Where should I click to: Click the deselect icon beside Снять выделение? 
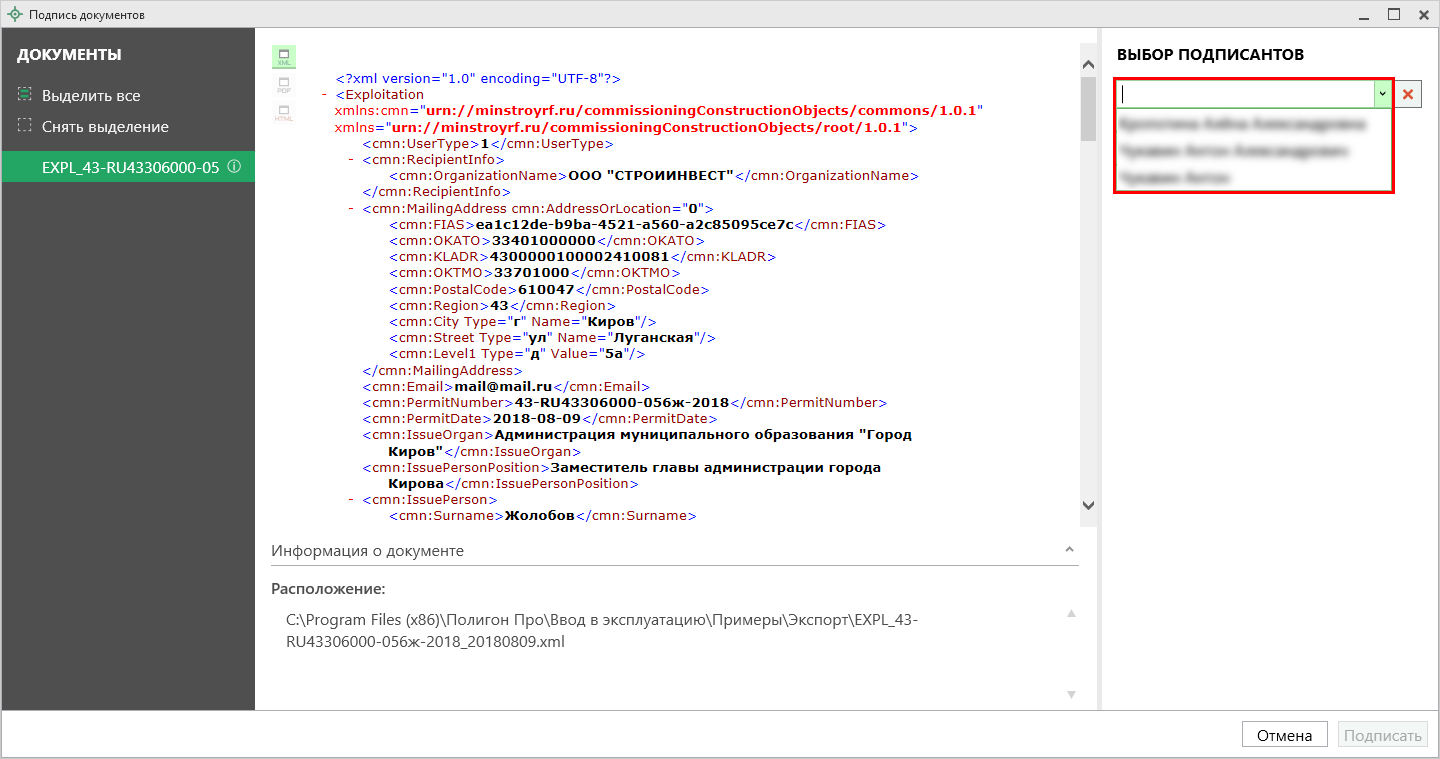[x=25, y=126]
